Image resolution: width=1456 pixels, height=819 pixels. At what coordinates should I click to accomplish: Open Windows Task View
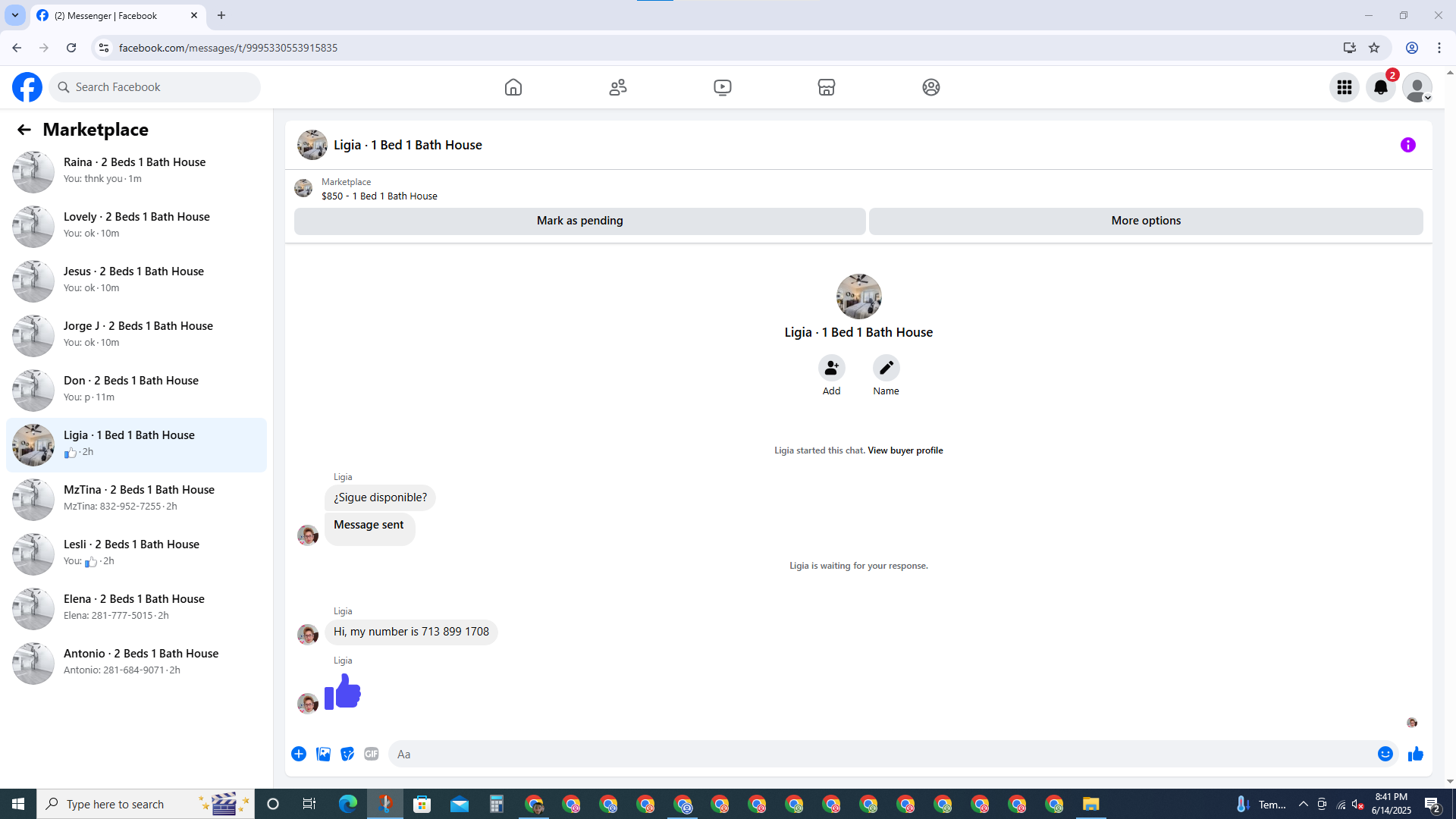click(309, 804)
